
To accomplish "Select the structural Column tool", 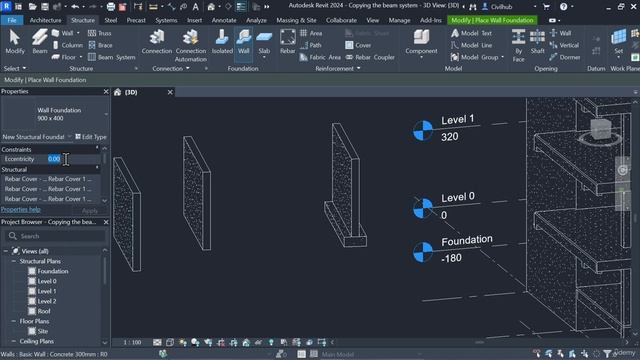I will (x=67, y=45).
